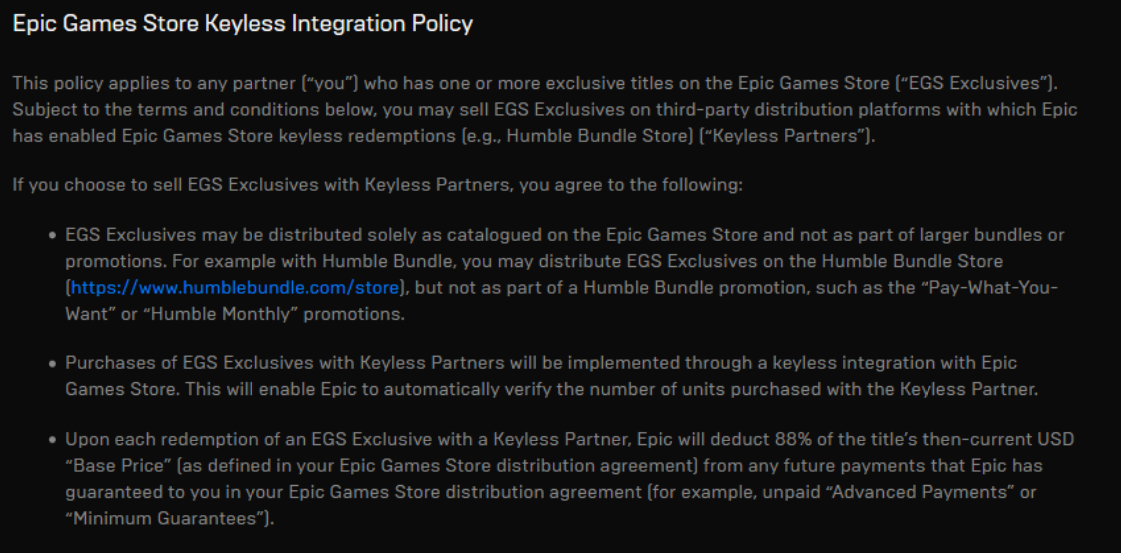This screenshot has height=553, width=1121.
Task: Click the quoted term "Pay-What-You-" in the first bullet
Action: click(975, 288)
